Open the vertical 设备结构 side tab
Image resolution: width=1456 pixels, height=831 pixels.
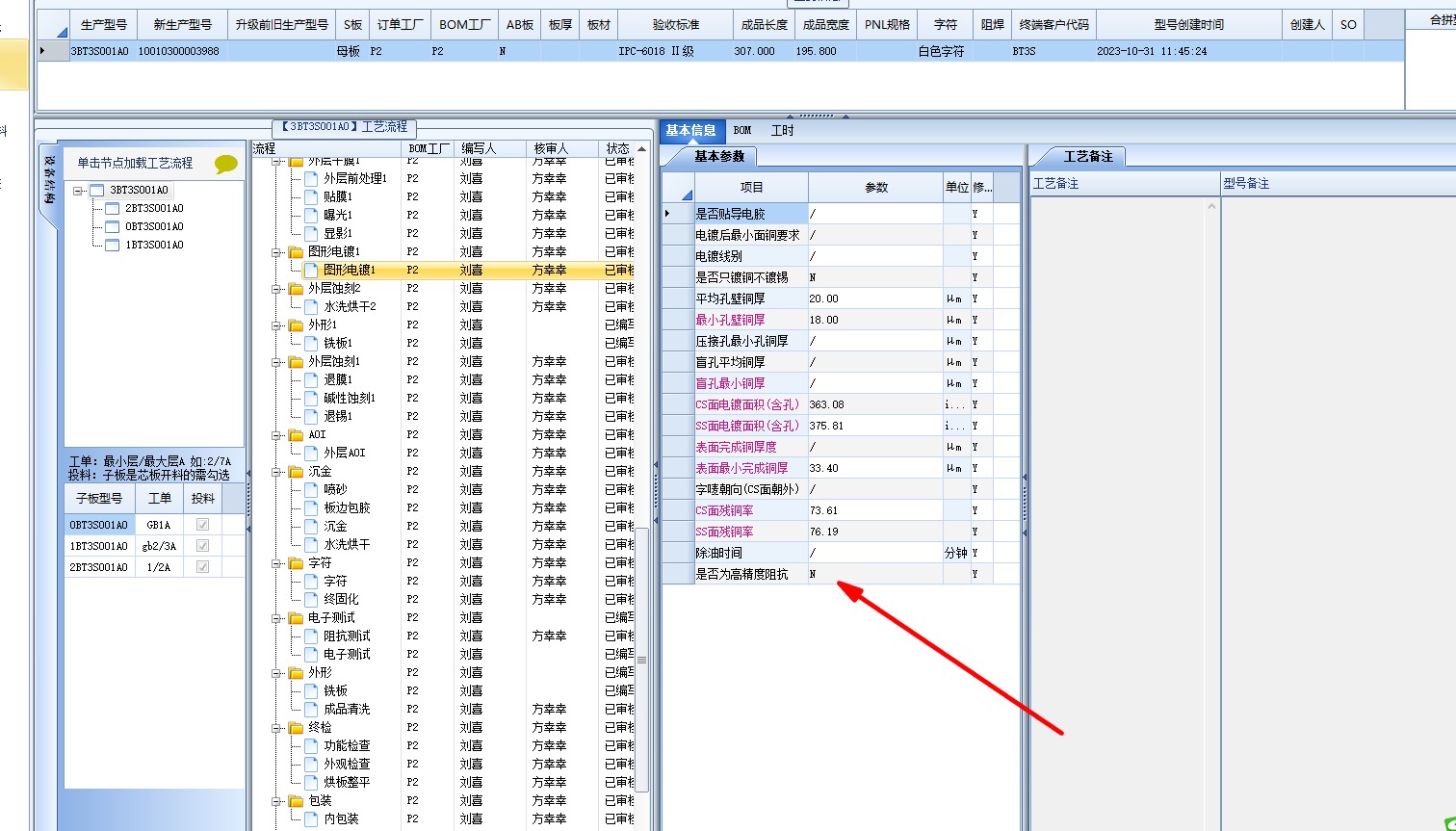coord(50,179)
